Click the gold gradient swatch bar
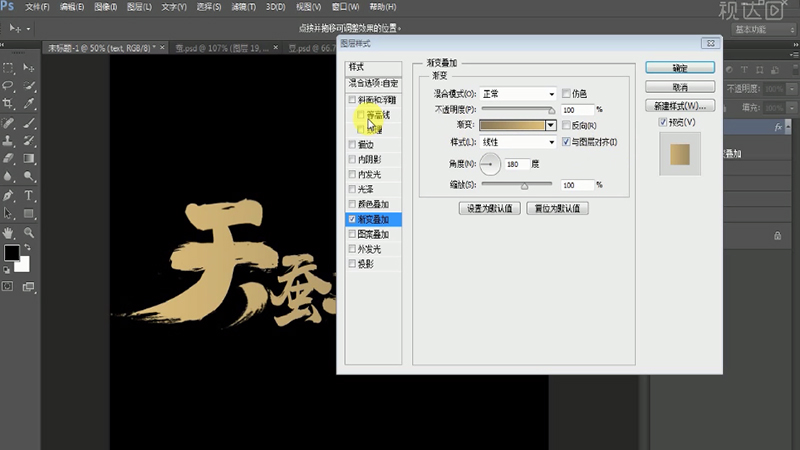This screenshot has height=450, width=800. click(512, 125)
